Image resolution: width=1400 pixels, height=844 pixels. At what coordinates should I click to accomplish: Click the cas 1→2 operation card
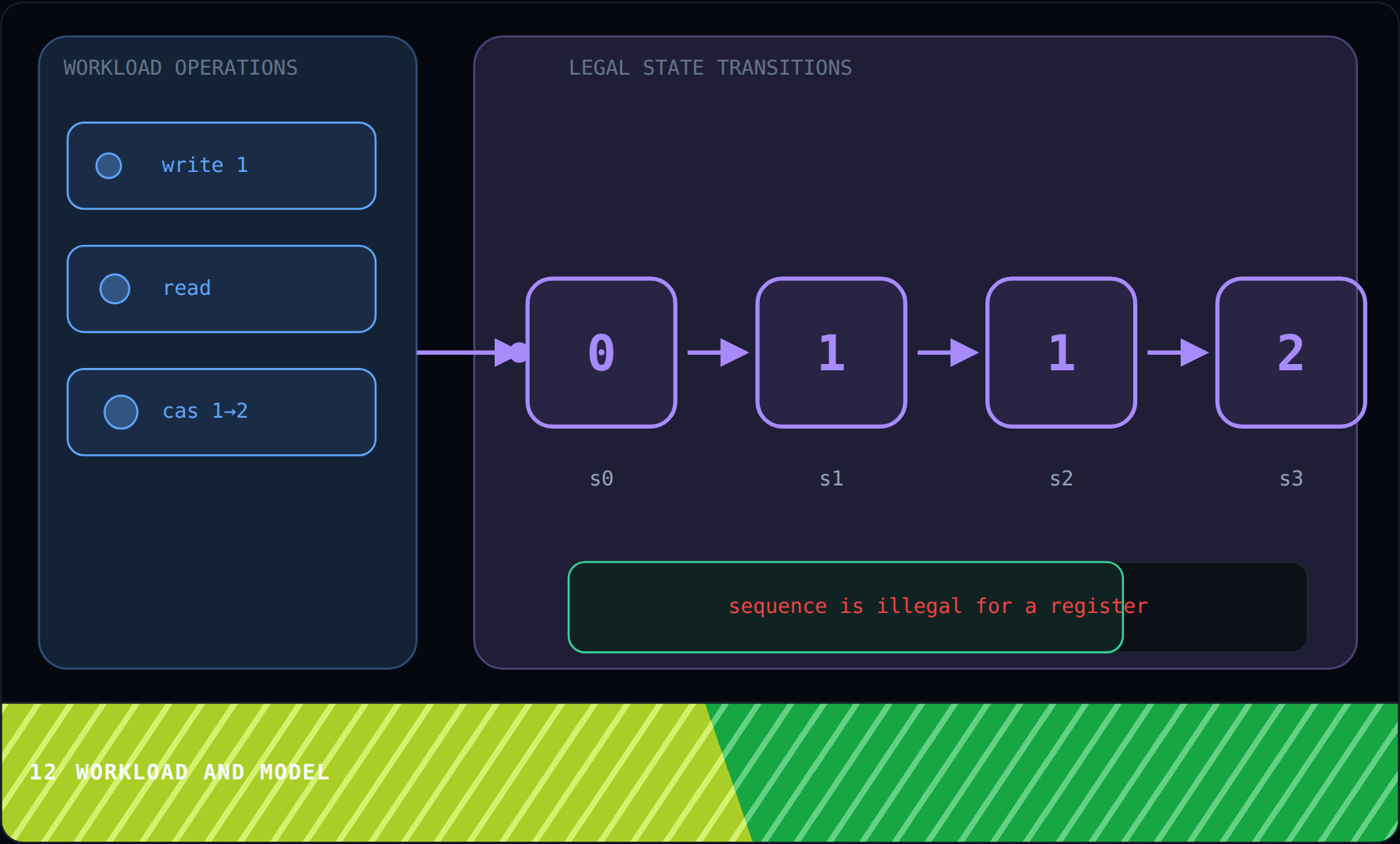point(222,412)
